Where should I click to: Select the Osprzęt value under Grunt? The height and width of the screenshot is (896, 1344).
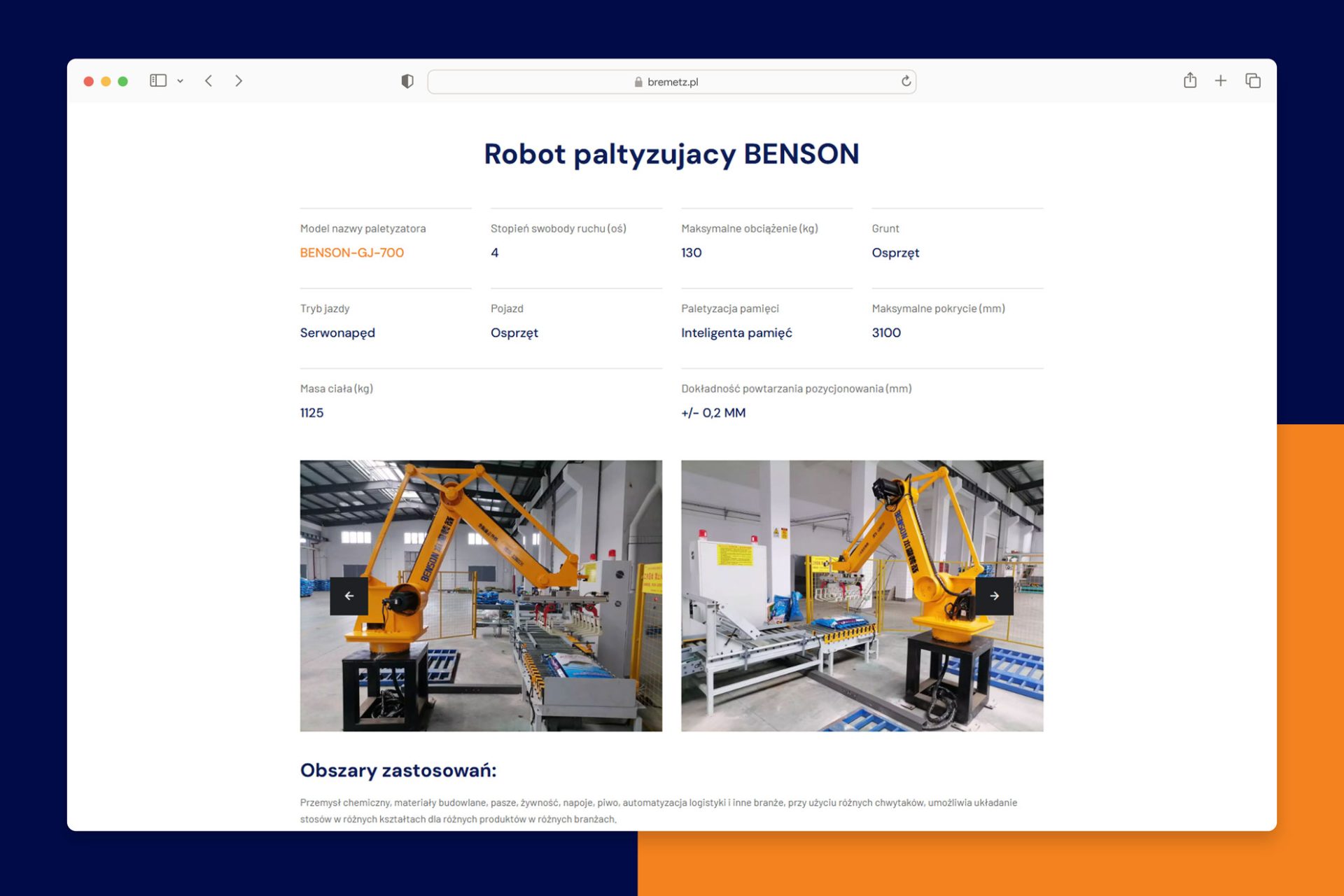(895, 253)
